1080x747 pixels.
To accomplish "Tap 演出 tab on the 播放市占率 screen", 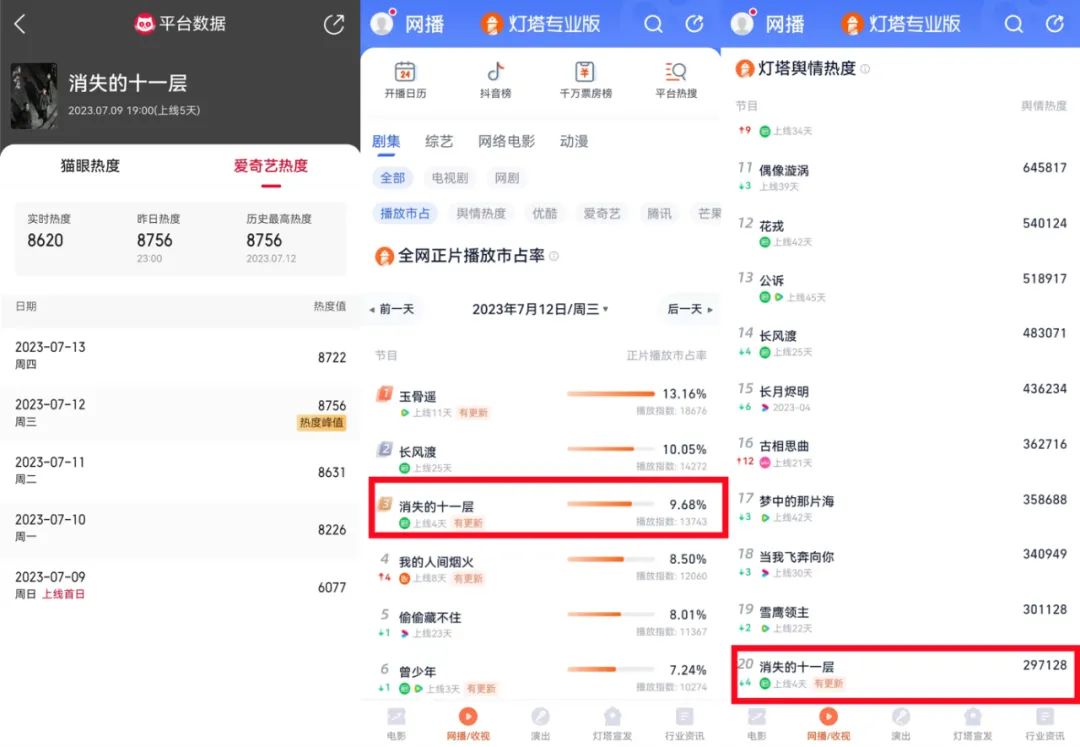I will coord(540,724).
